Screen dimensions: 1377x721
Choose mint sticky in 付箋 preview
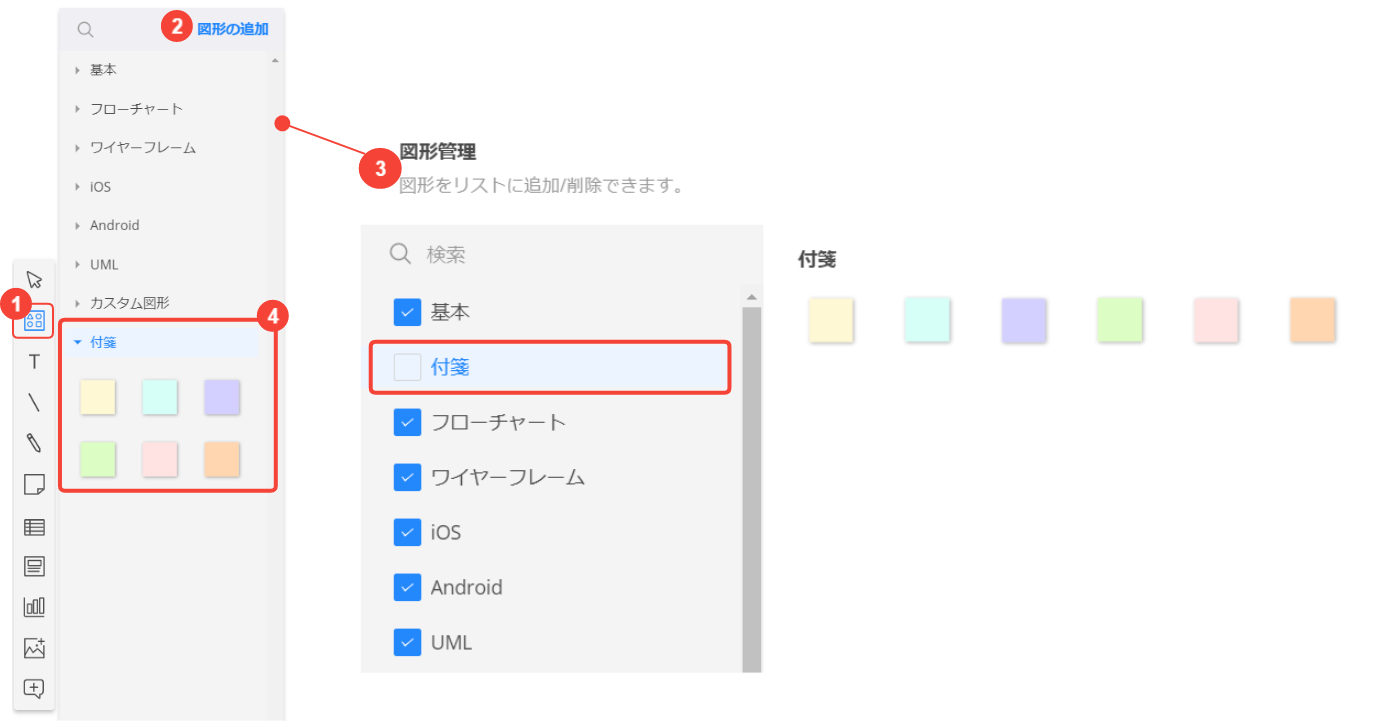tap(927, 320)
